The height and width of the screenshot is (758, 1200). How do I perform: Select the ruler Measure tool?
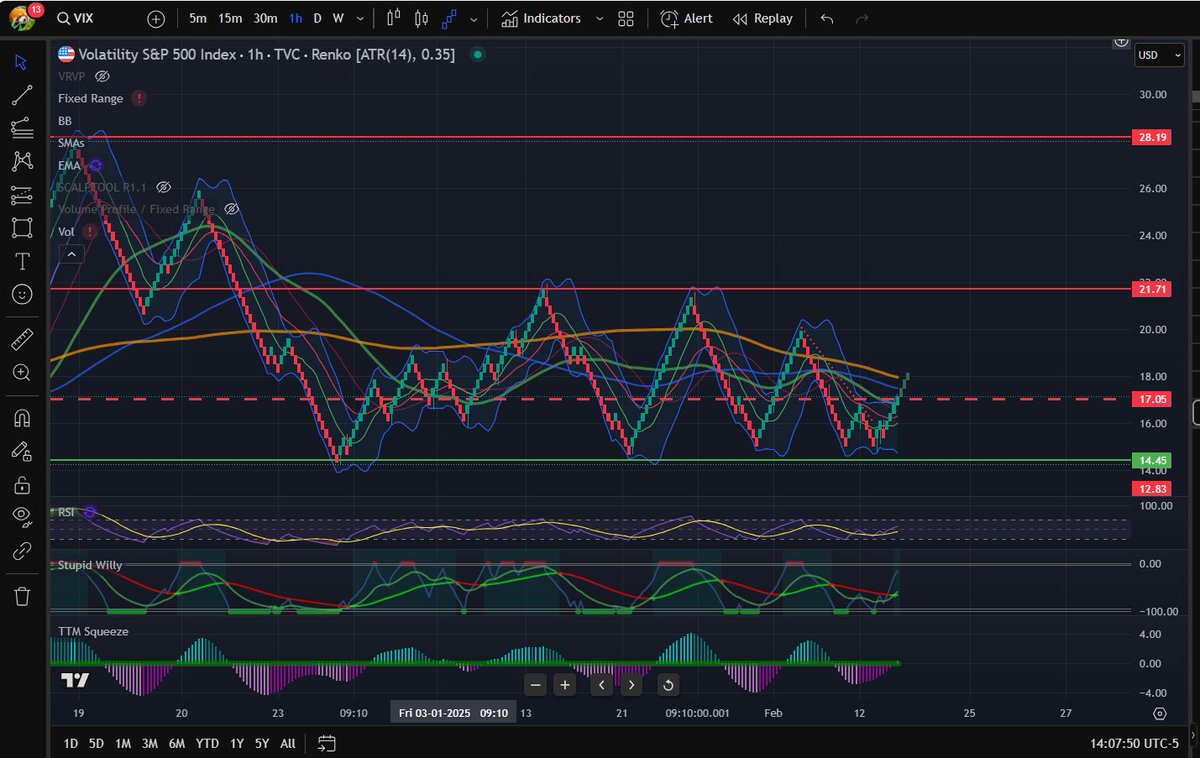click(22, 340)
